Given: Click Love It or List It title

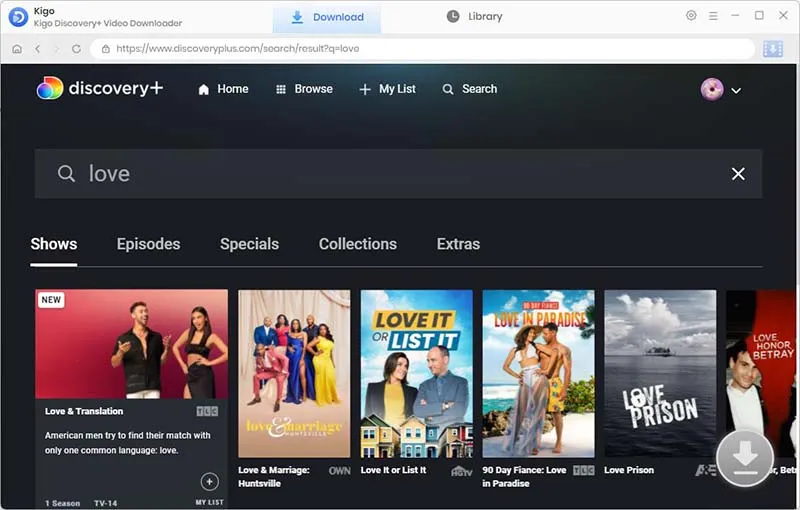Looking at the screenshot, I should pos(393,470).
